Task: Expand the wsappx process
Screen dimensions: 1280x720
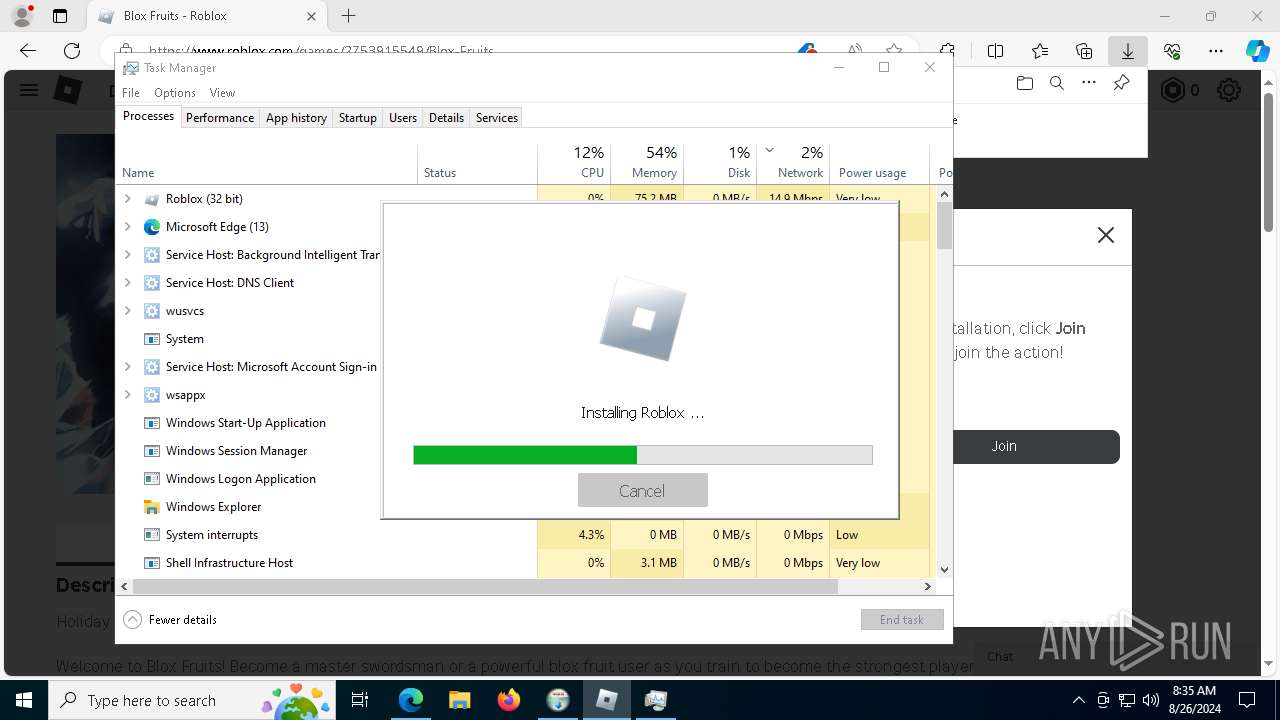Action: tap(127, 395)
